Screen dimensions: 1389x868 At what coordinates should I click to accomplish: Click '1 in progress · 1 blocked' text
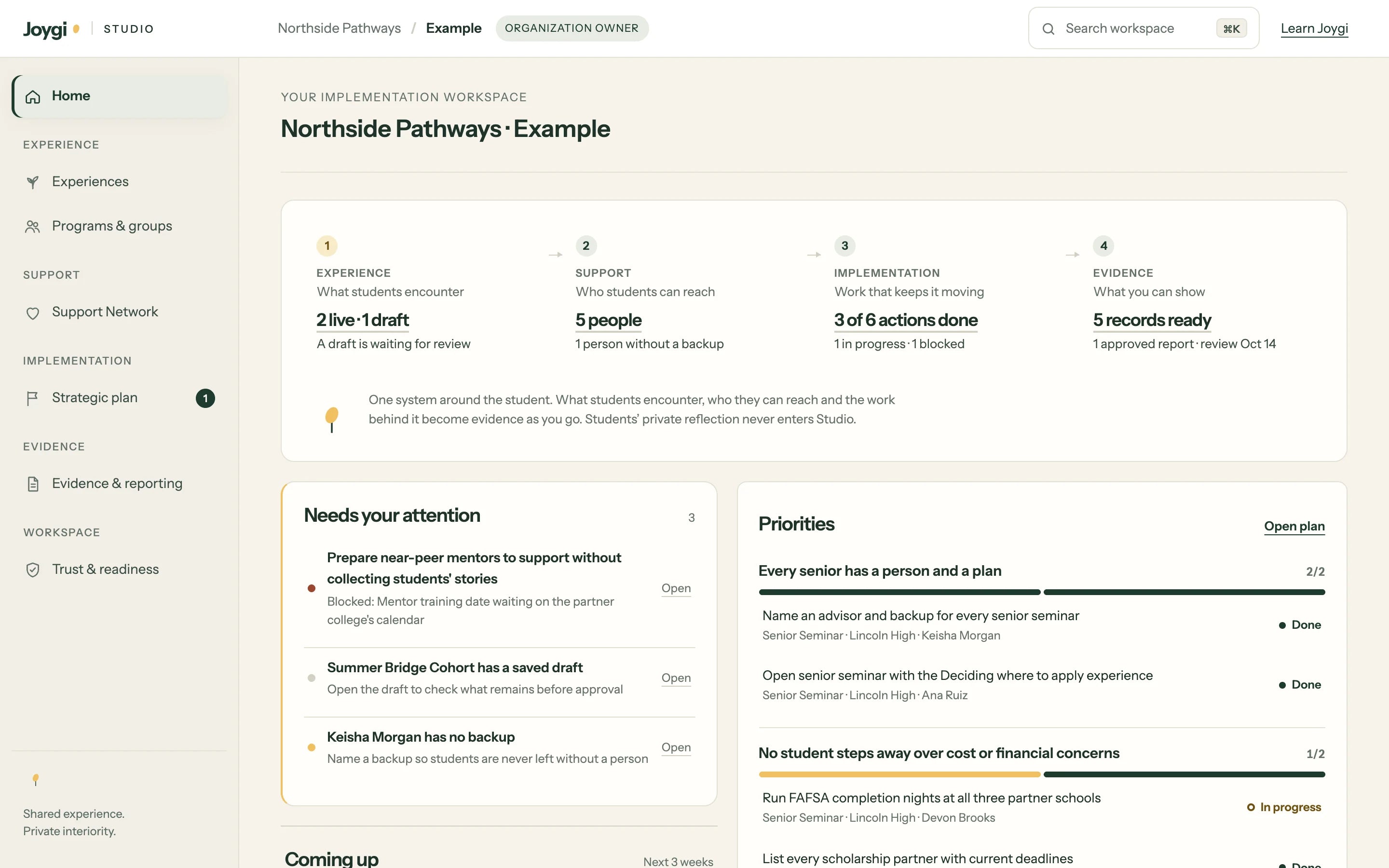pyautogui.click(x=899, y=344)
